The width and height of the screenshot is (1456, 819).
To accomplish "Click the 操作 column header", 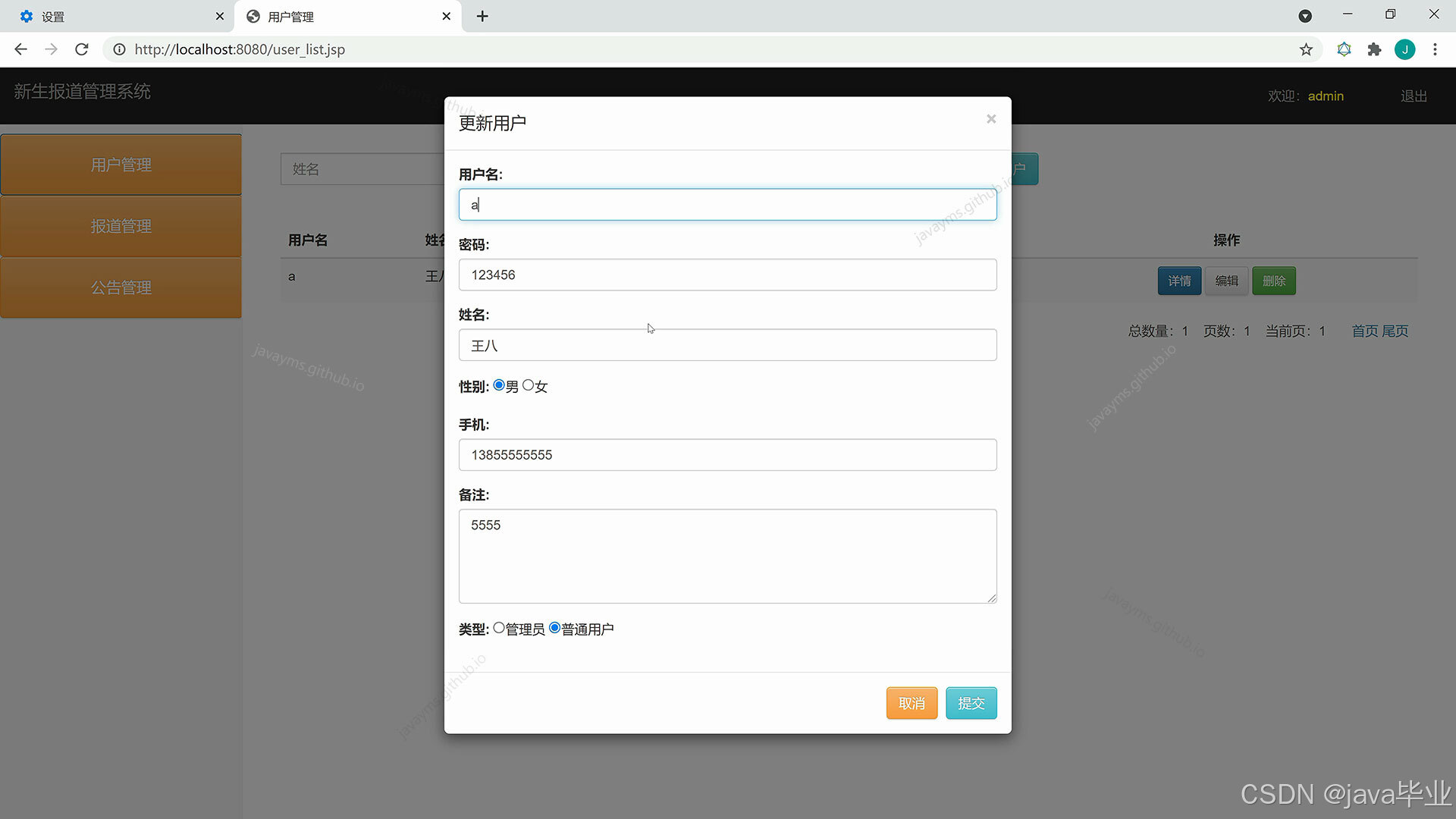I will tap(1226, 240).
